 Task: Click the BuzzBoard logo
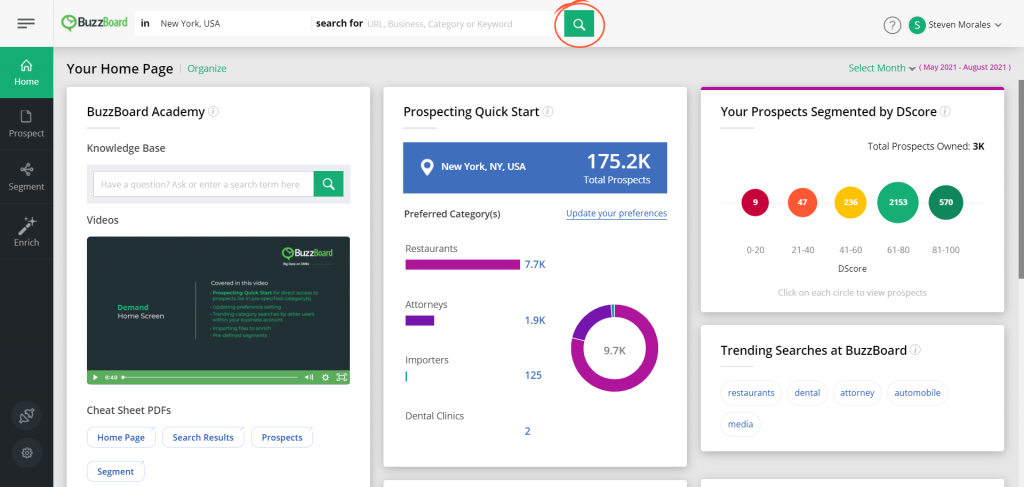[x=95, y=24]
